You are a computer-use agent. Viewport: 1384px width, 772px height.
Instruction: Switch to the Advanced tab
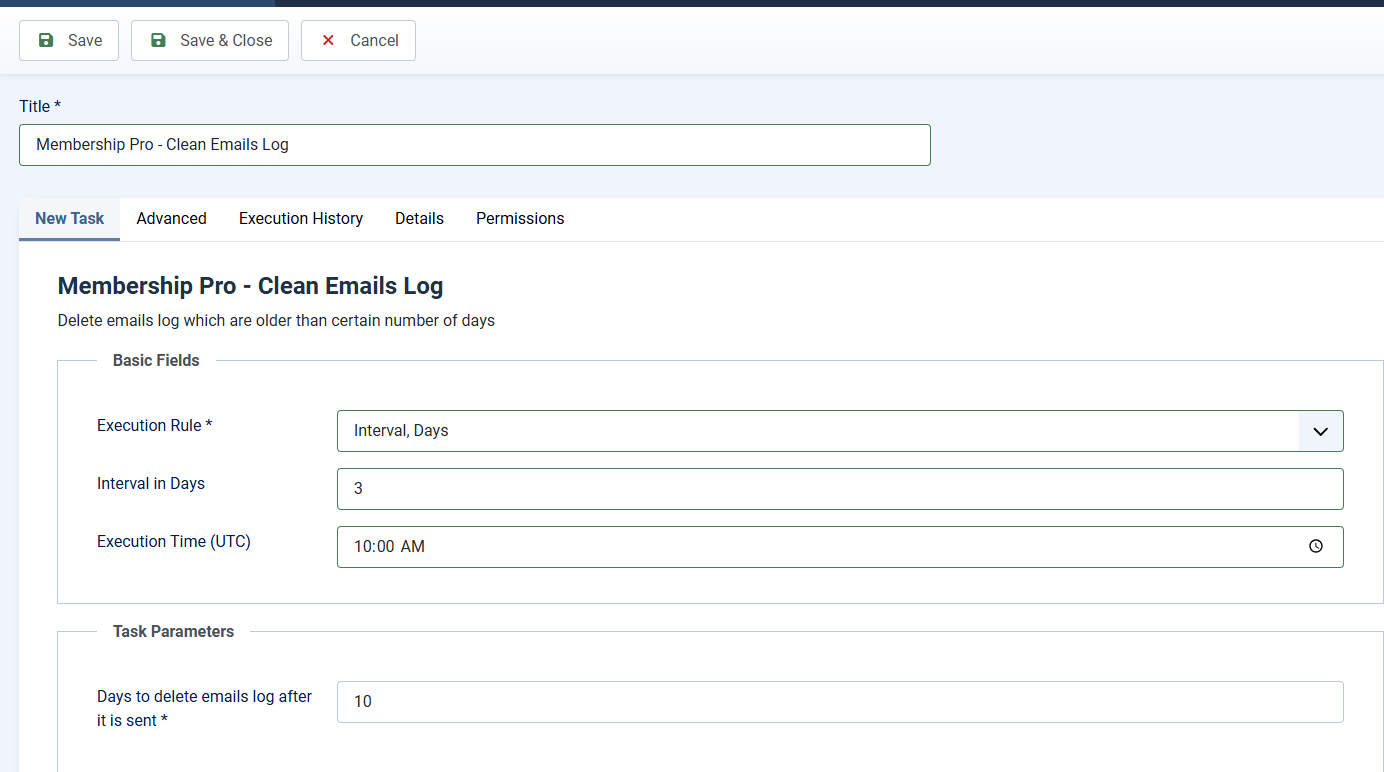point(172,219)
